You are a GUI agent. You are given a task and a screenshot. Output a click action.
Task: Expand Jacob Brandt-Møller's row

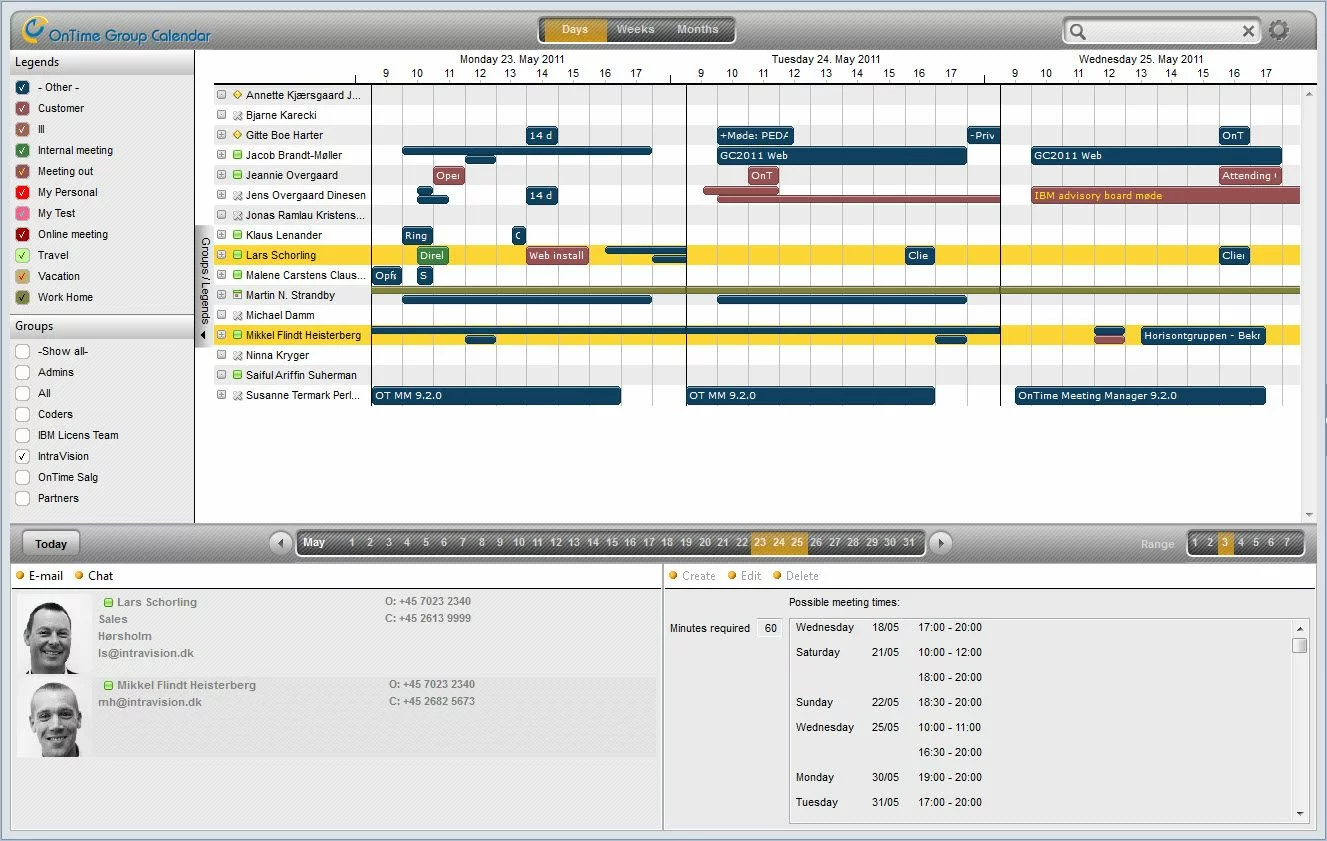coord(222,155)
